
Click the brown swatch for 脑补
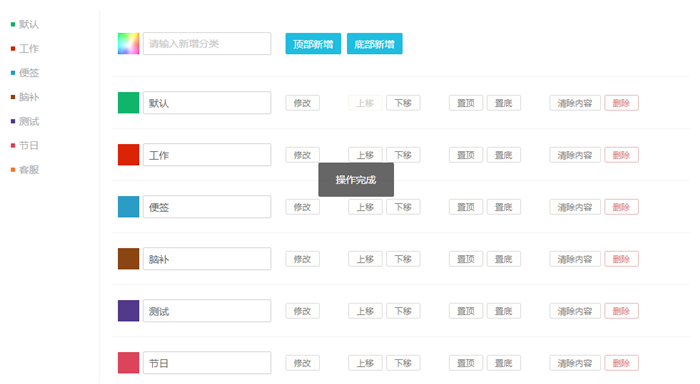128,259
